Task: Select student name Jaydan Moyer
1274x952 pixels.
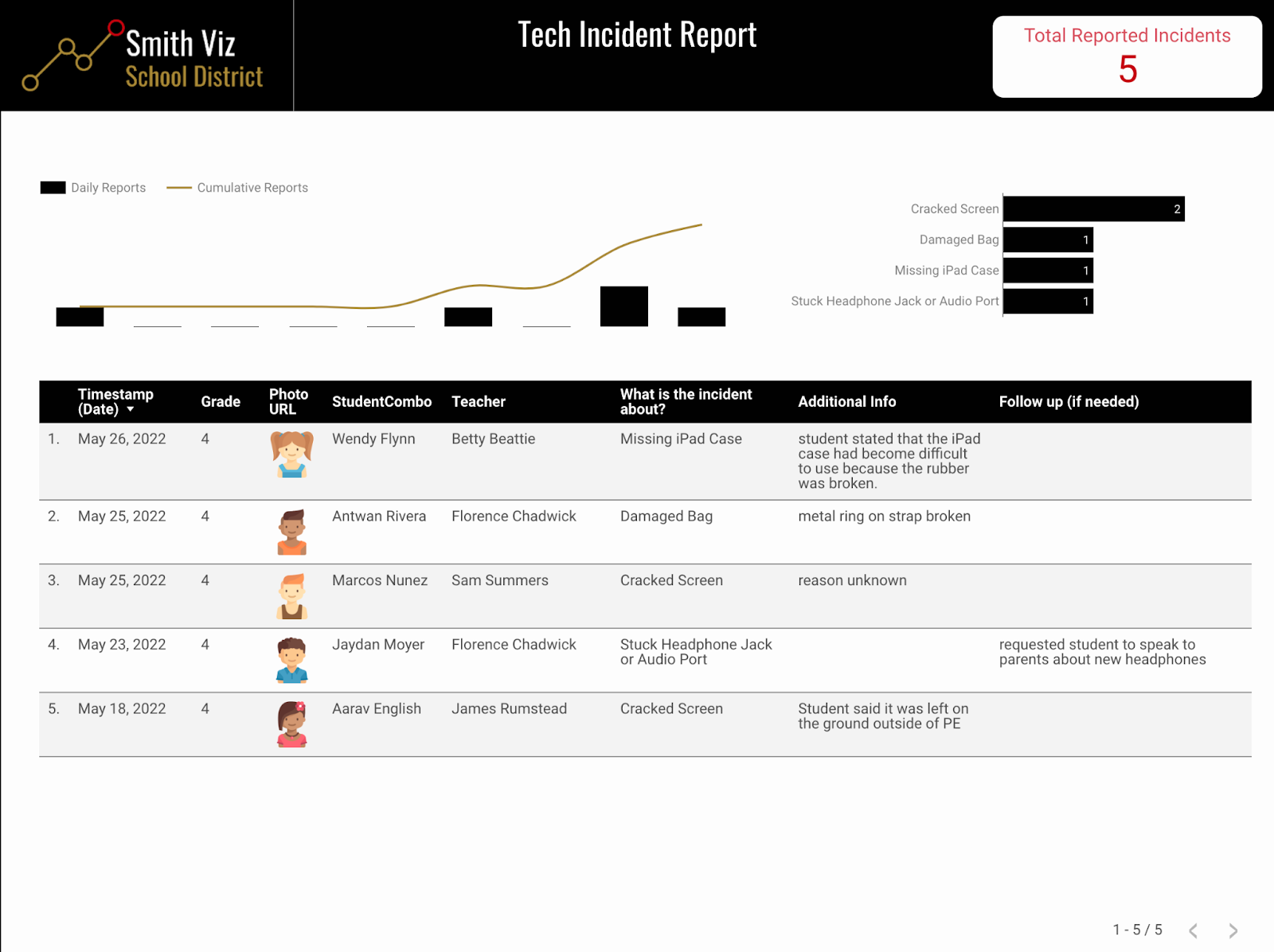Action: click(x=378, y=645)
